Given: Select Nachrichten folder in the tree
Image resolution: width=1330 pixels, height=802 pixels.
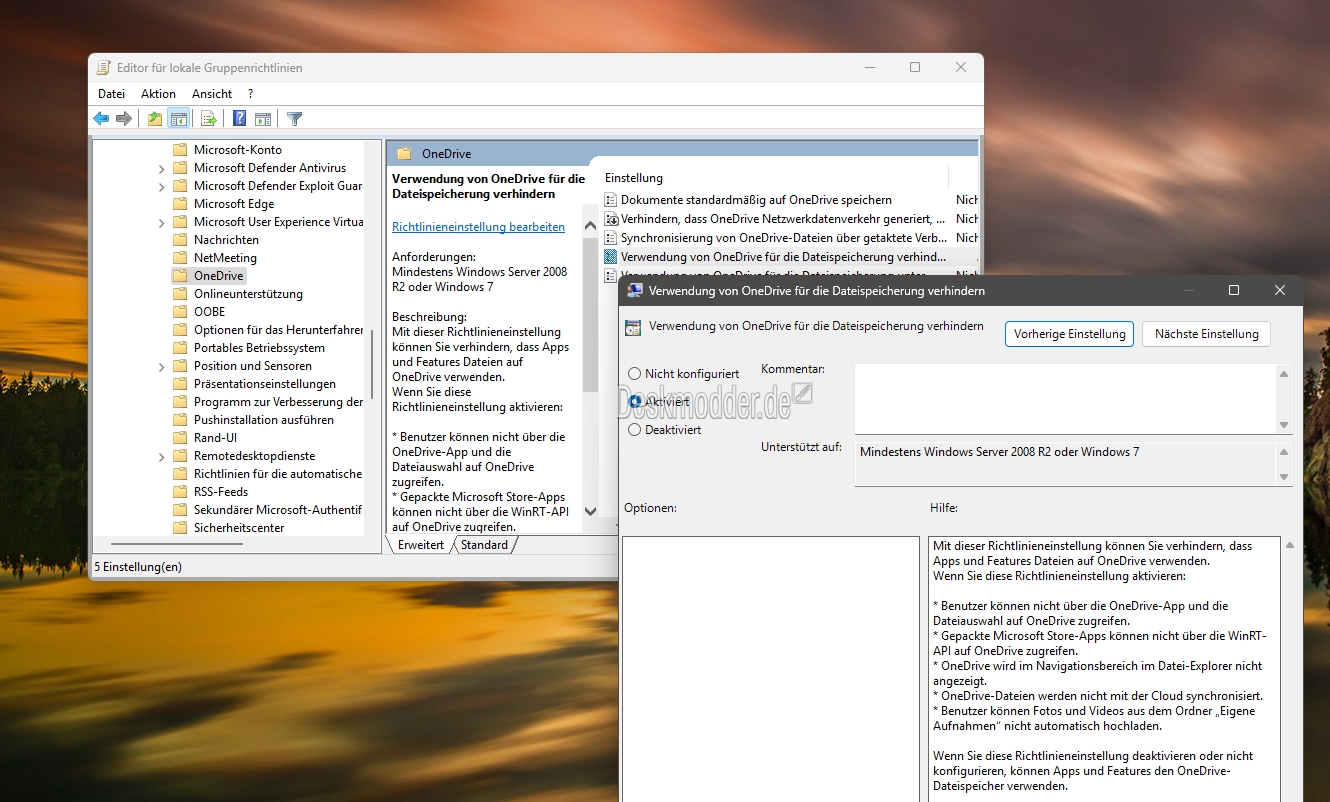Looking at the screenshot, I should tap(226, 240).
